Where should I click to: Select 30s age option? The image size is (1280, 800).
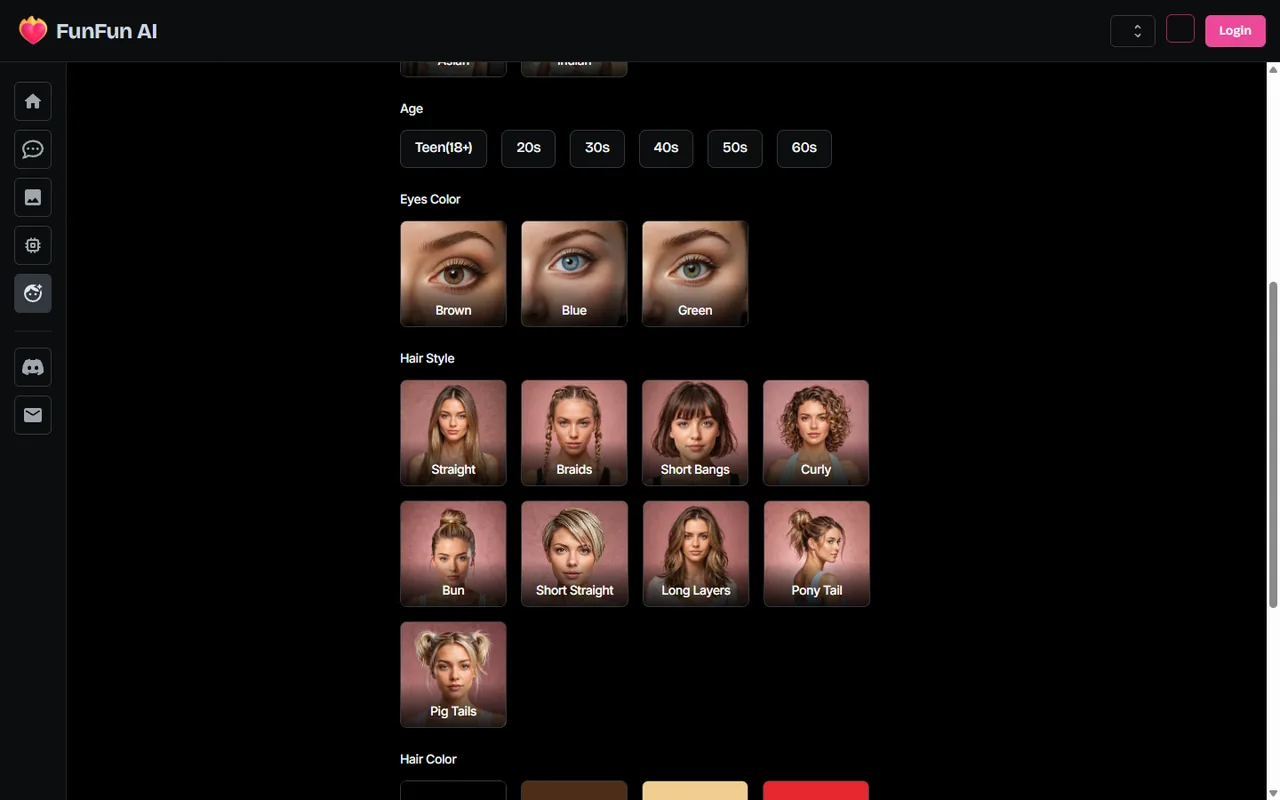tap(597, 148)
